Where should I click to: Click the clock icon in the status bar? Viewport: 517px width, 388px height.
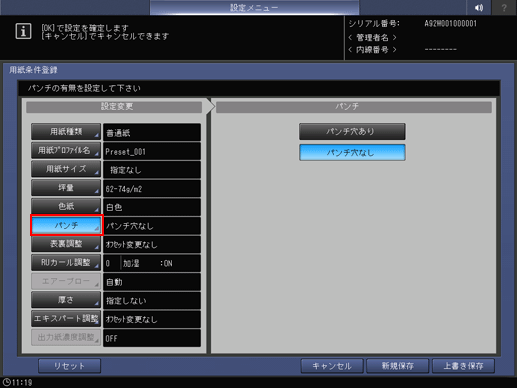(6, 382)
